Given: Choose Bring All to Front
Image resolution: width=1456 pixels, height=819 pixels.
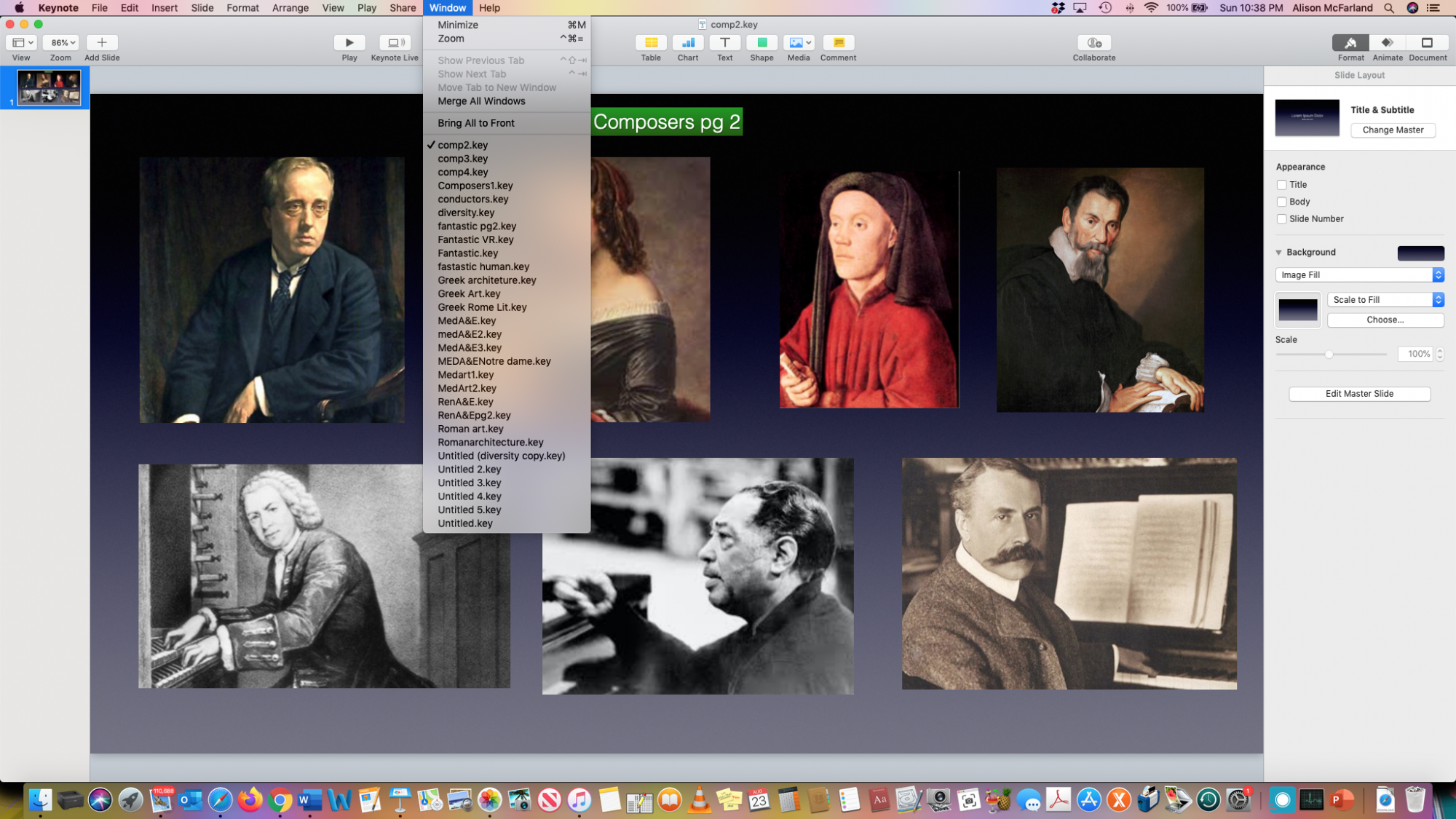Looking at the screenshot, I should [x=507, y=123].
